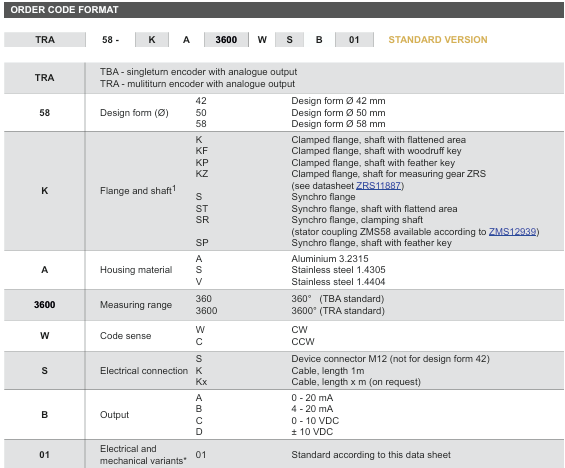The width and height of the screenshot is (565, 468).
Task: Click 'Cable, length x m (on request)'
Action: point(356,382)
